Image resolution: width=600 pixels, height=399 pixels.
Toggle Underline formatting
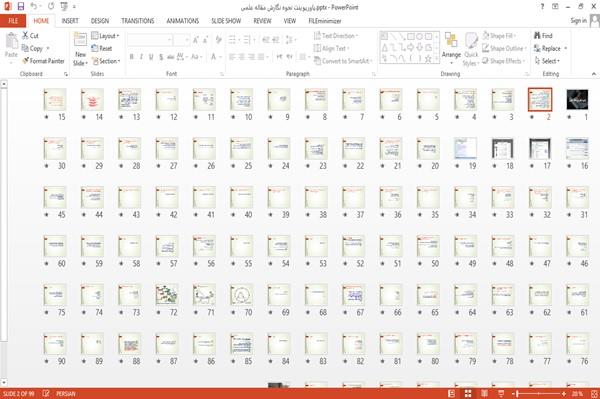point(151,57)
